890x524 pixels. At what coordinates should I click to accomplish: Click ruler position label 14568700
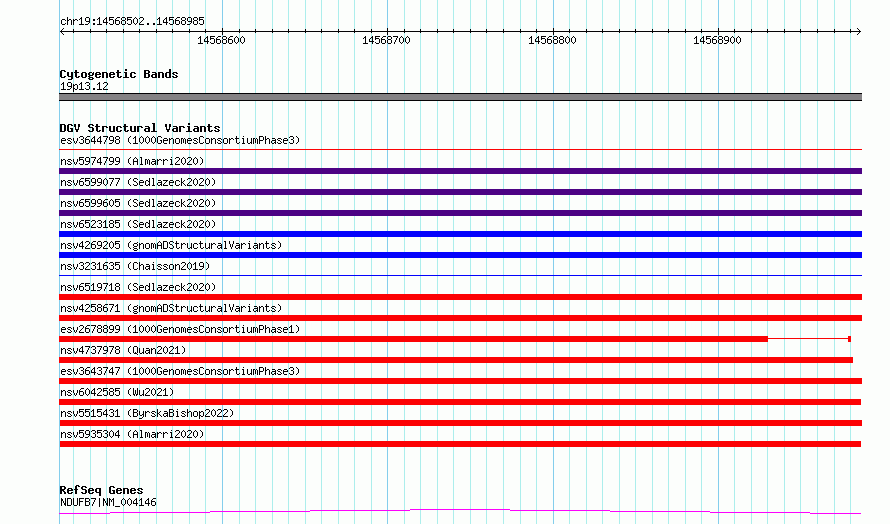click(x=386, y=40)
